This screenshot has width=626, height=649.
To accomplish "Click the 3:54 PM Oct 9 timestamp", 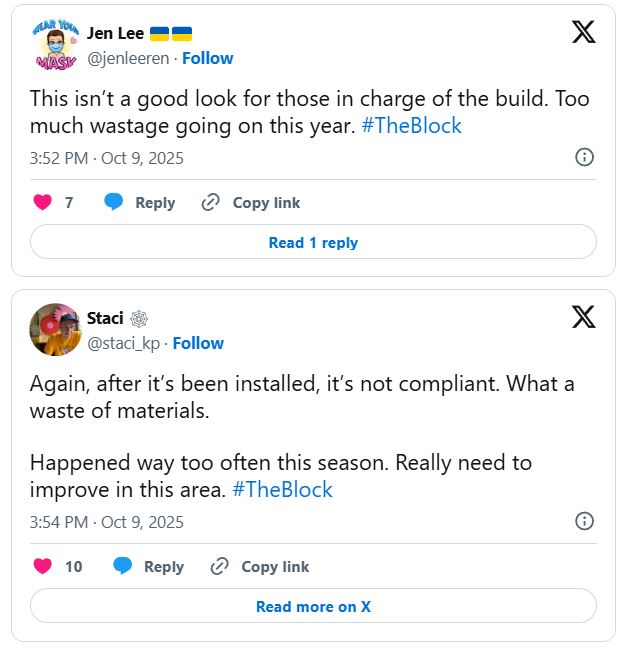I will tap(107, 522).
